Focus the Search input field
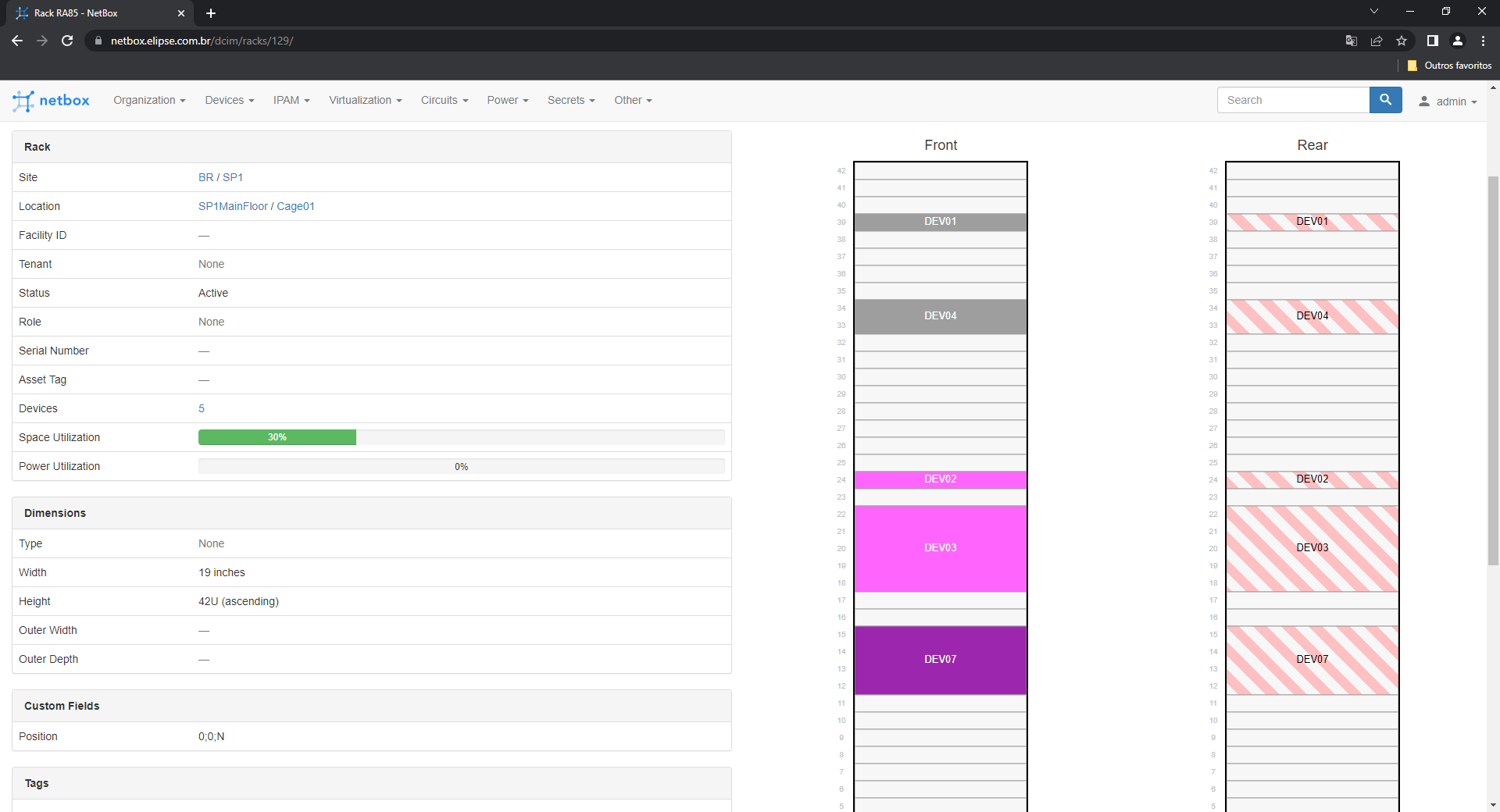This screenshot has height=812, width=1500. pyautogui.click(x=1293, y=100)
